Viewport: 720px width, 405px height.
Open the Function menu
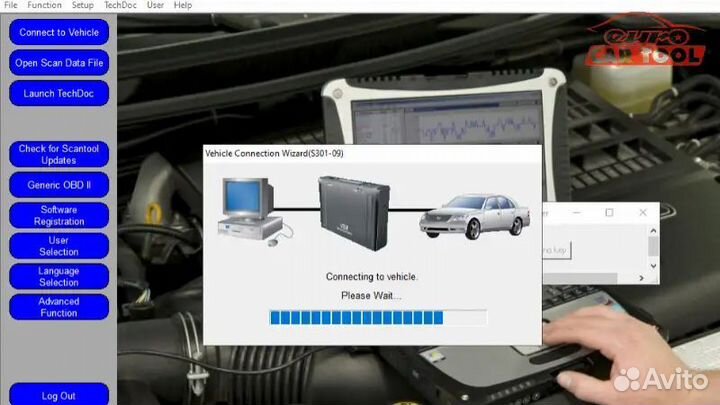(44, 5)
